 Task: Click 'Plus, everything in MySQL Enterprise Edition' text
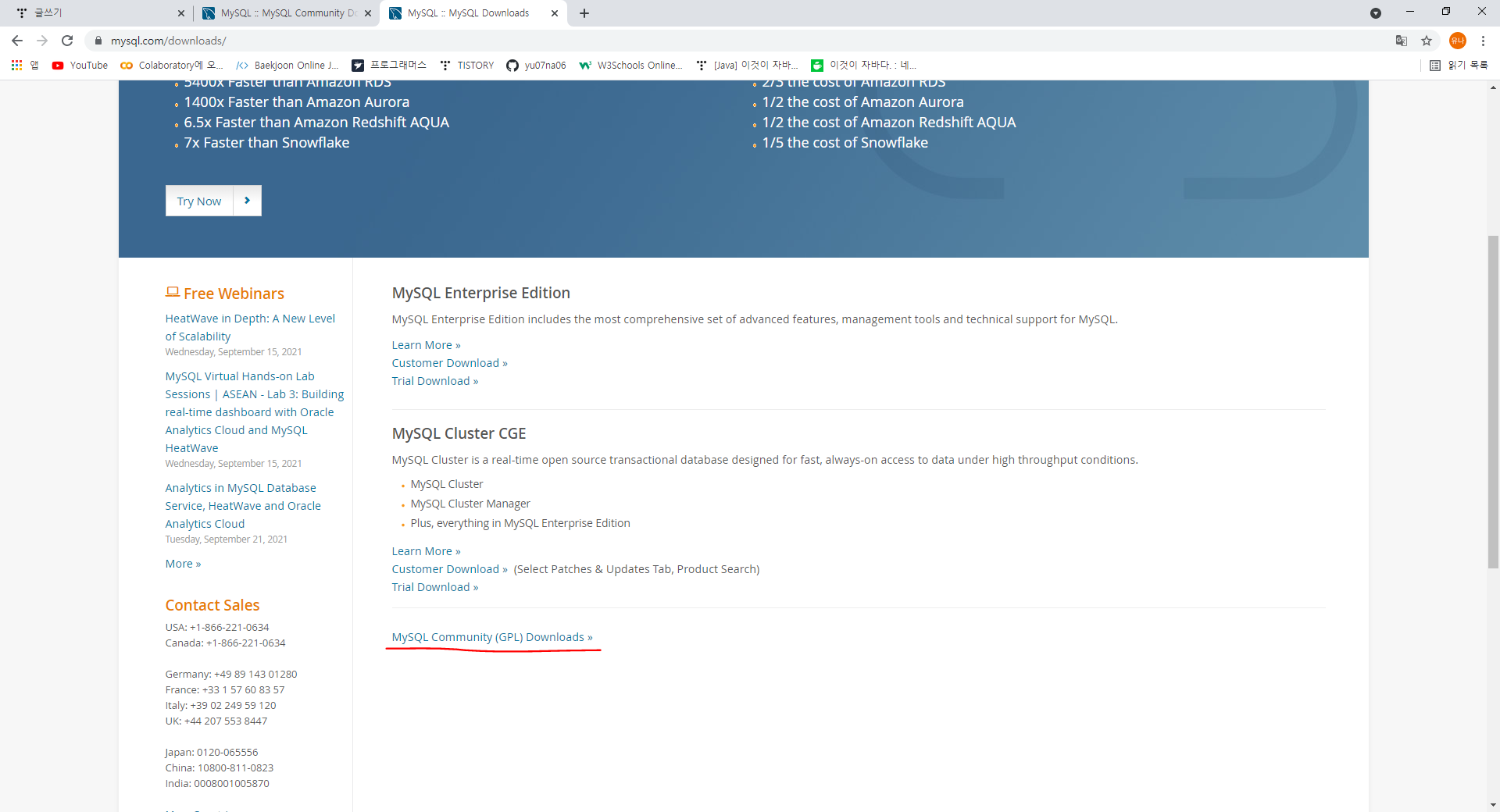pyautogui.click(x=520, y=523)
